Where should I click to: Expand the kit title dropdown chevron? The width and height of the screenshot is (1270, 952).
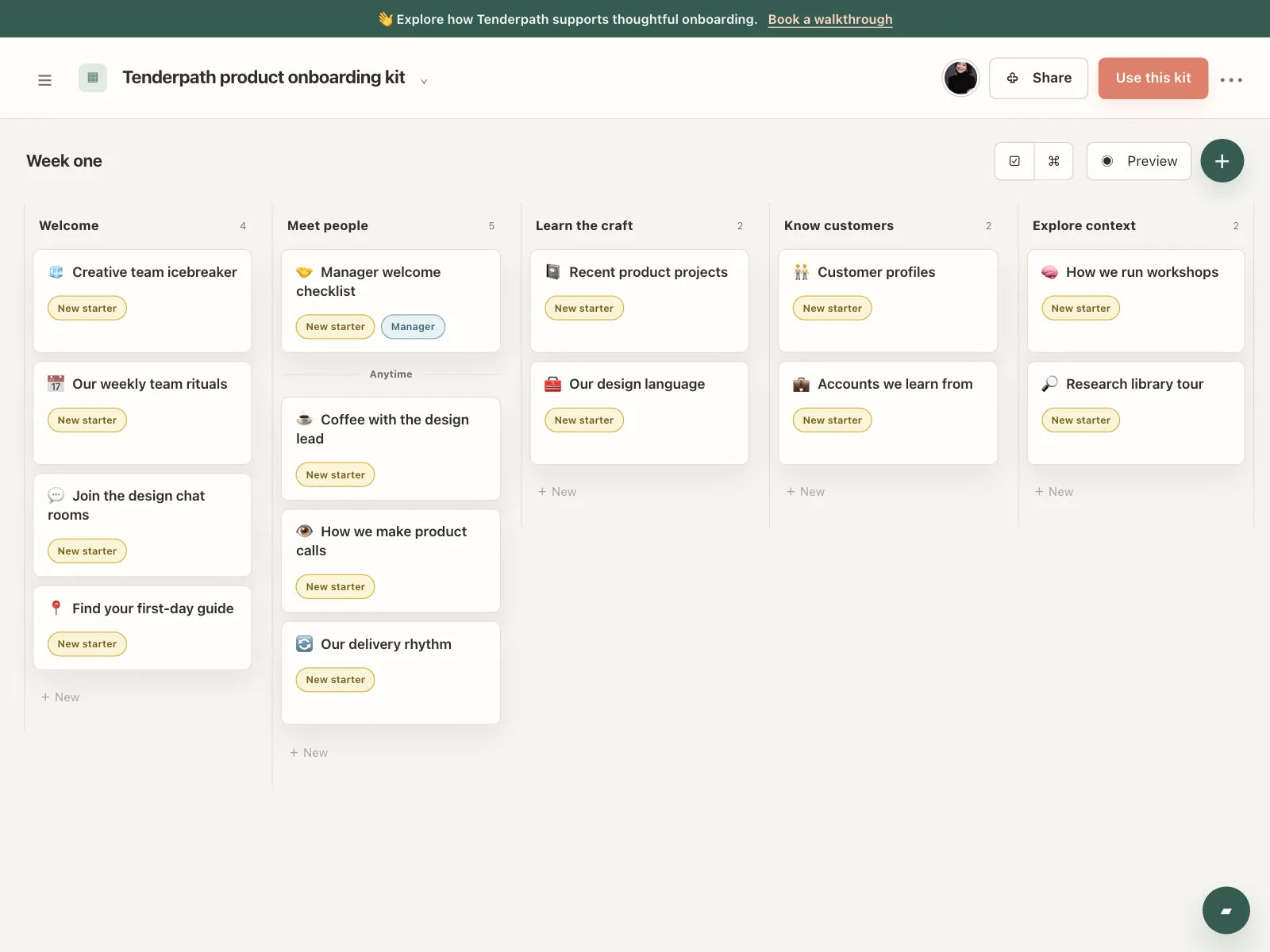tap(424, 81)
